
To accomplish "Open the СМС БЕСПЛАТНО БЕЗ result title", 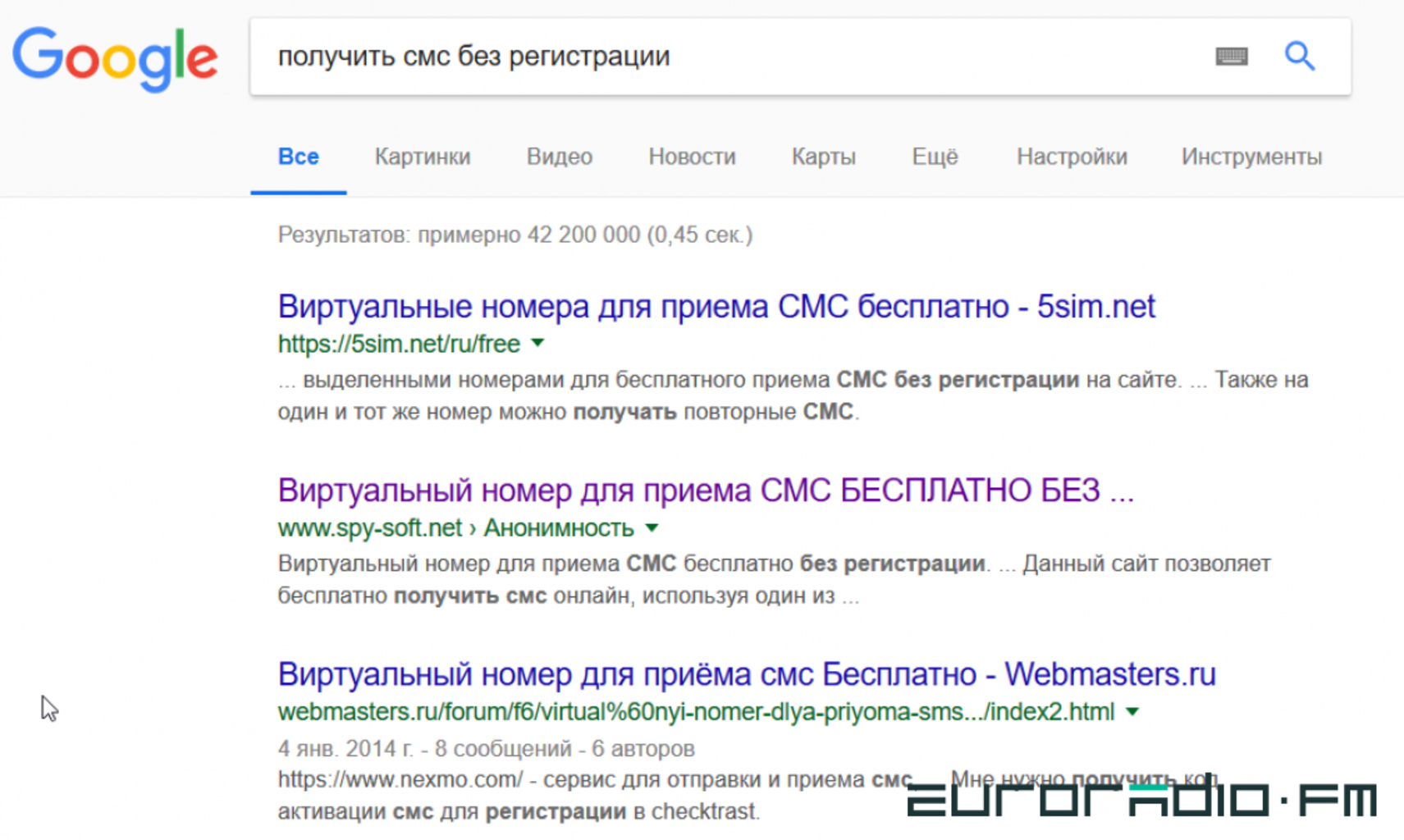I will [706, 491].
